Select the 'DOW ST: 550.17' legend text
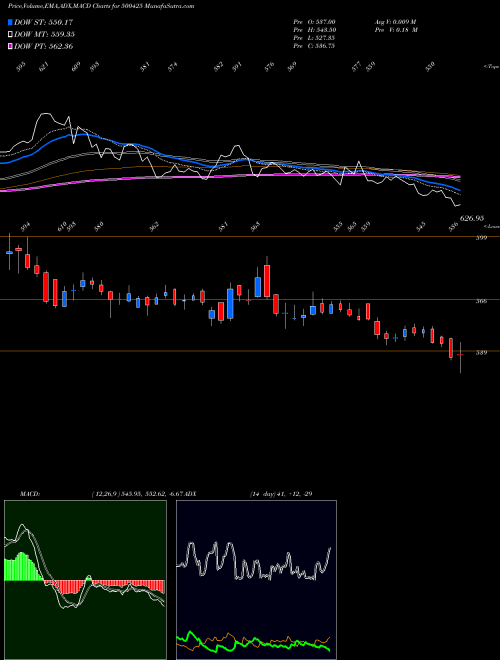The height and width of the screenshot is (660, 500). (43, 22)
